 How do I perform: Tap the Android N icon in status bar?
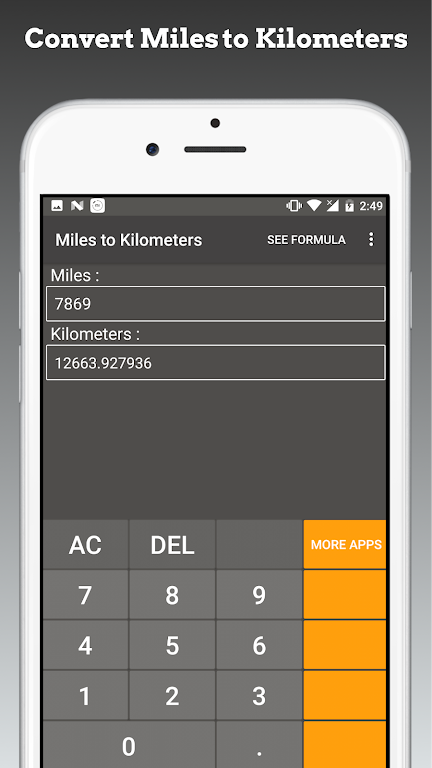pos(77,206)
